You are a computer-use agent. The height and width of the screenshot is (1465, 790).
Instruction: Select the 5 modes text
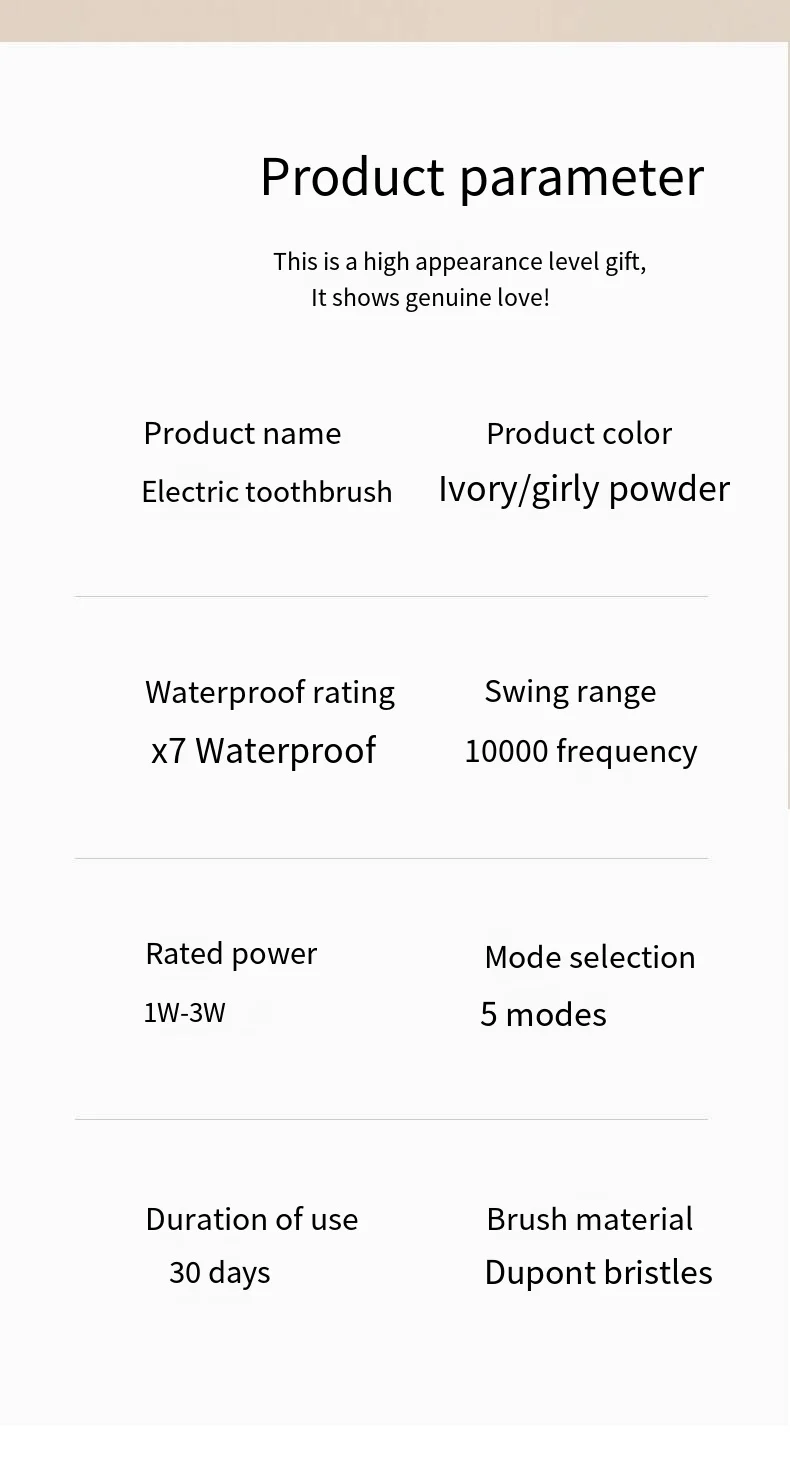click(543, 1015)
